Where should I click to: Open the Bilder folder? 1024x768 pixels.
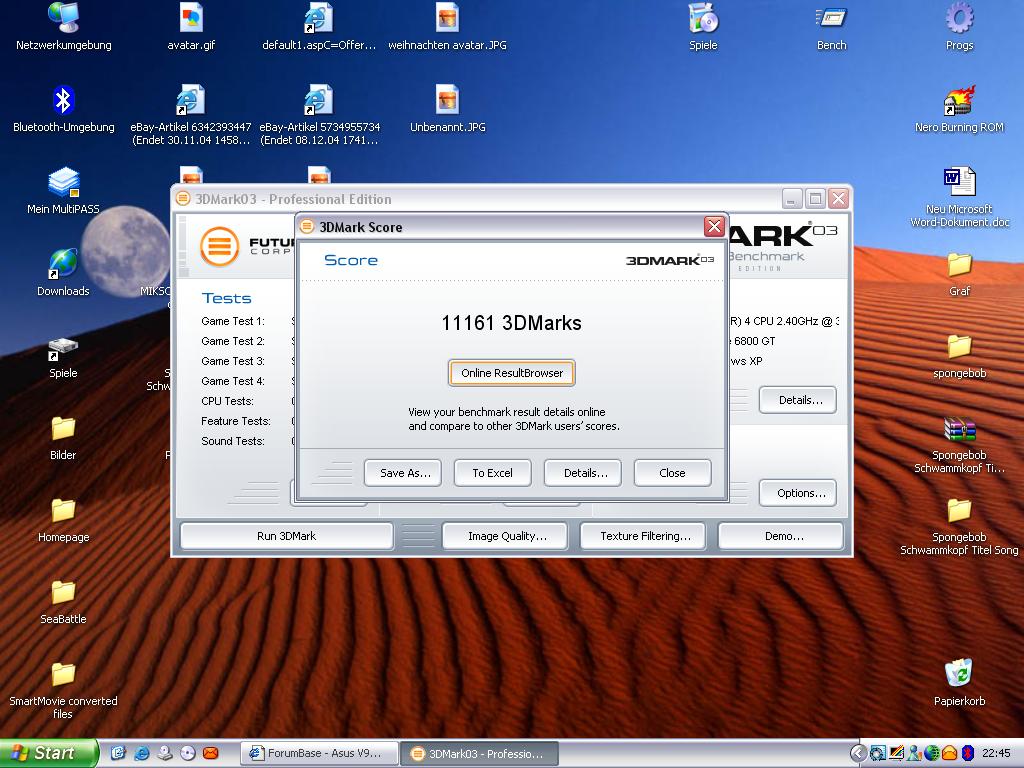coord(63,429)
